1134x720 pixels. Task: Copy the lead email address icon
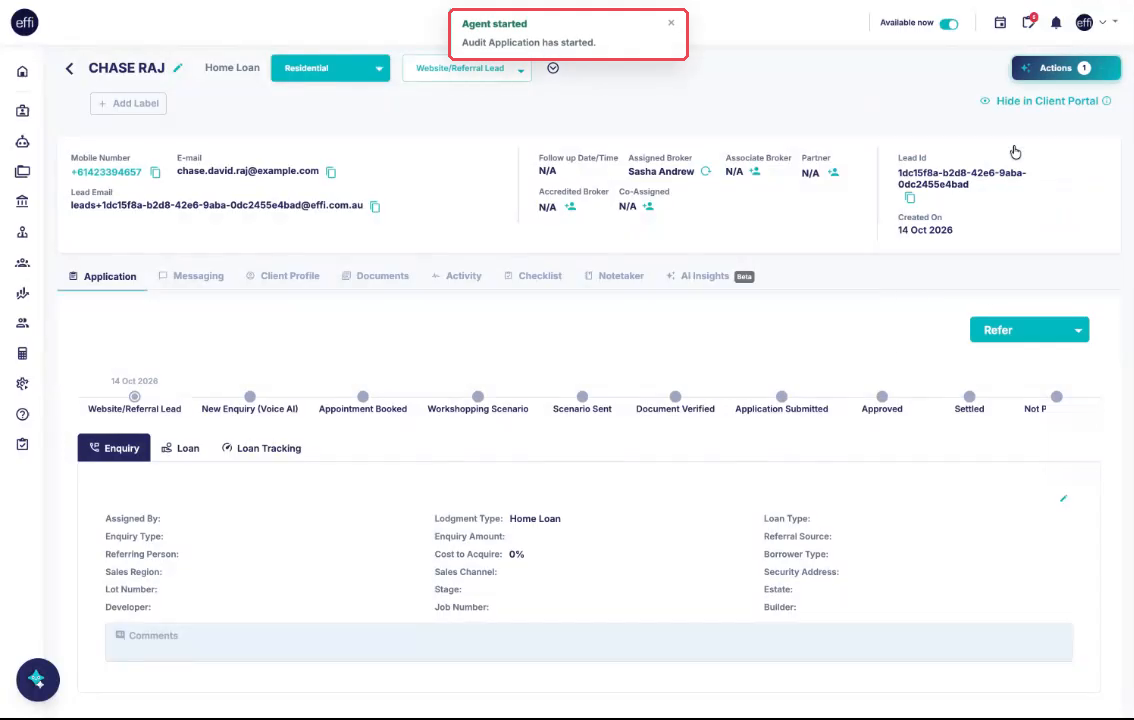375,207
